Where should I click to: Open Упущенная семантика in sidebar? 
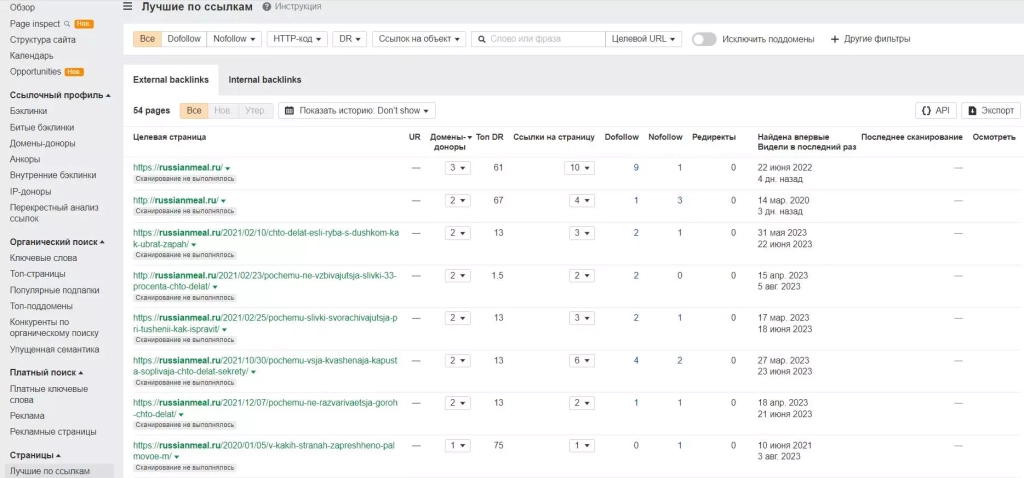[x=54, y=350]
